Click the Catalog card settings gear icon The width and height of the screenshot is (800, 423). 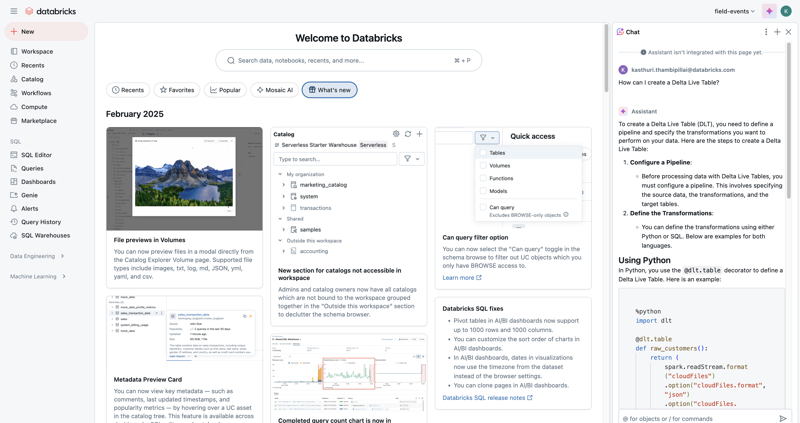pos(396,134)
